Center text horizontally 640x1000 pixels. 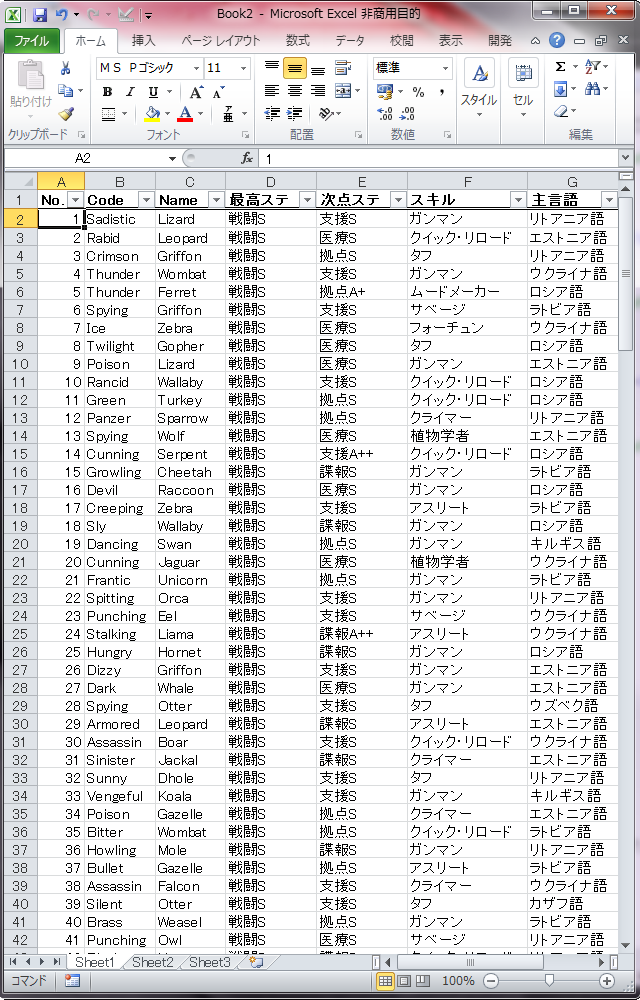coord(295,91)
